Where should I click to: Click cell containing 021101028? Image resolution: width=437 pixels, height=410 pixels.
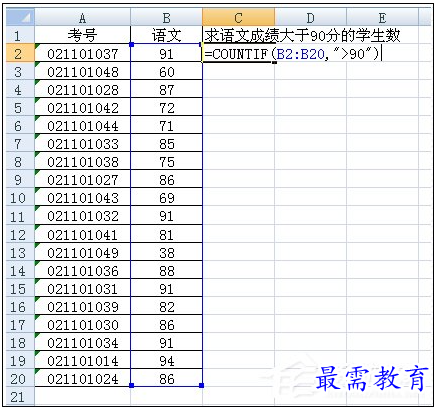83,89
